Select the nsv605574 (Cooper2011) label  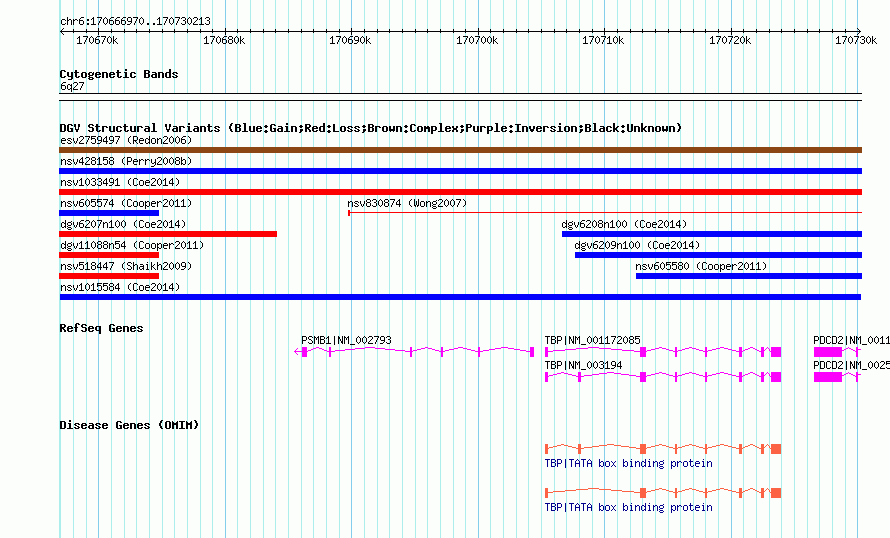(126, 203)
